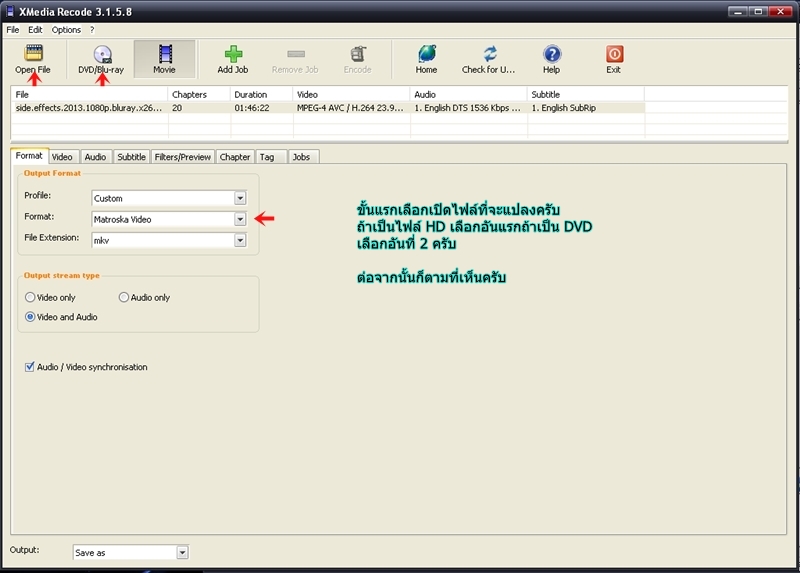Click the English SubRip subtitle cell
Screen dimensions: 800x573
[586, 108]
